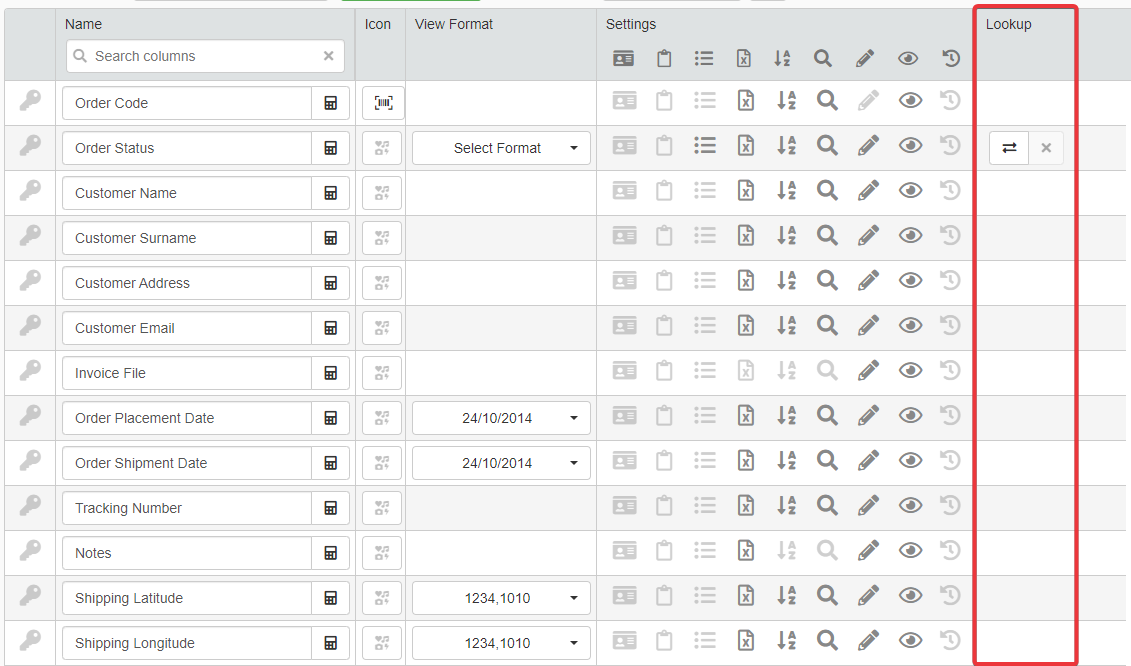This screenshot has height=666, width=1131.
Task: Click the list icon in Order Status row
Action: tap(705, 146)
